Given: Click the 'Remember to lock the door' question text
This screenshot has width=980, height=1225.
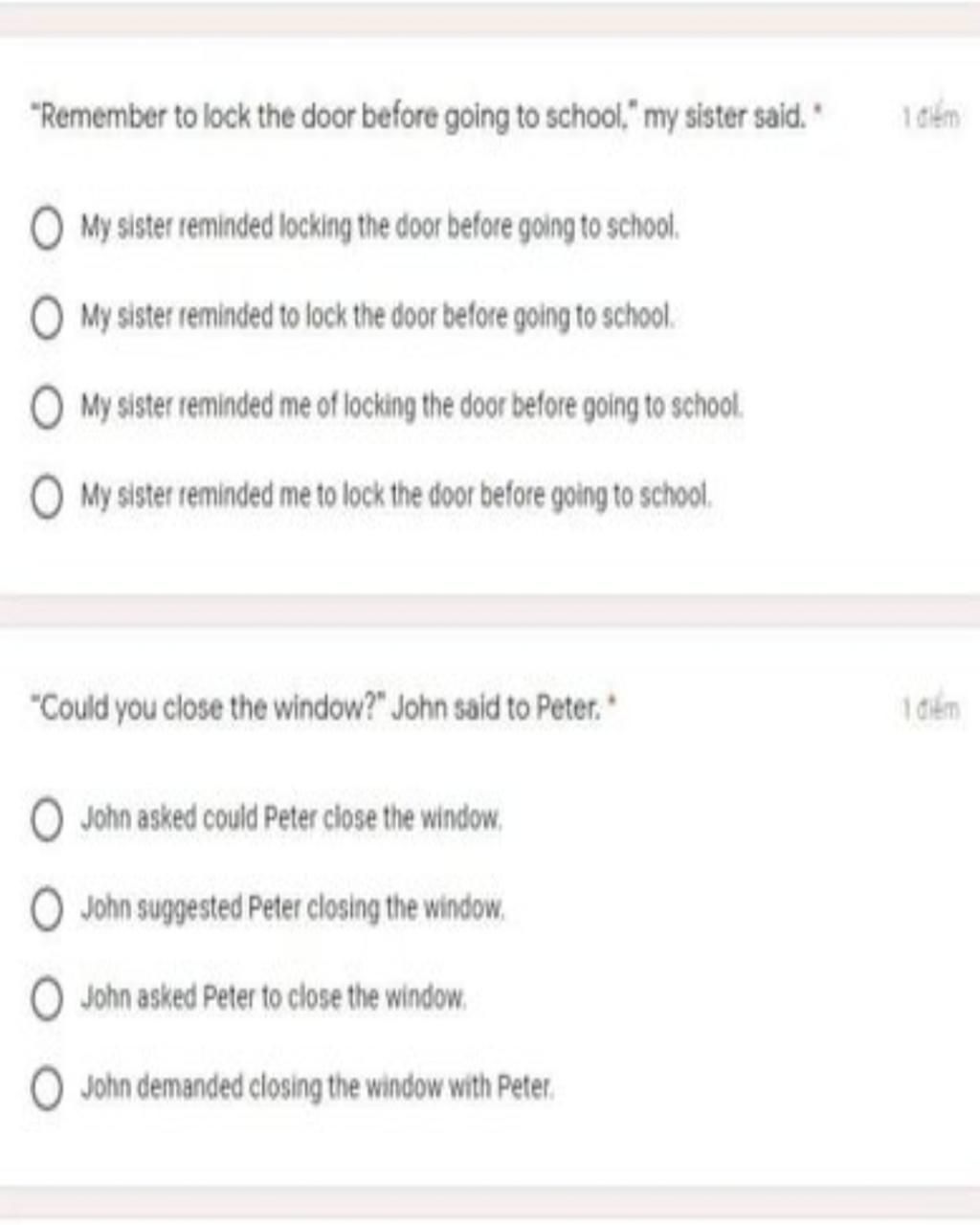Looking at the screenshot, I should coord(427,118).
